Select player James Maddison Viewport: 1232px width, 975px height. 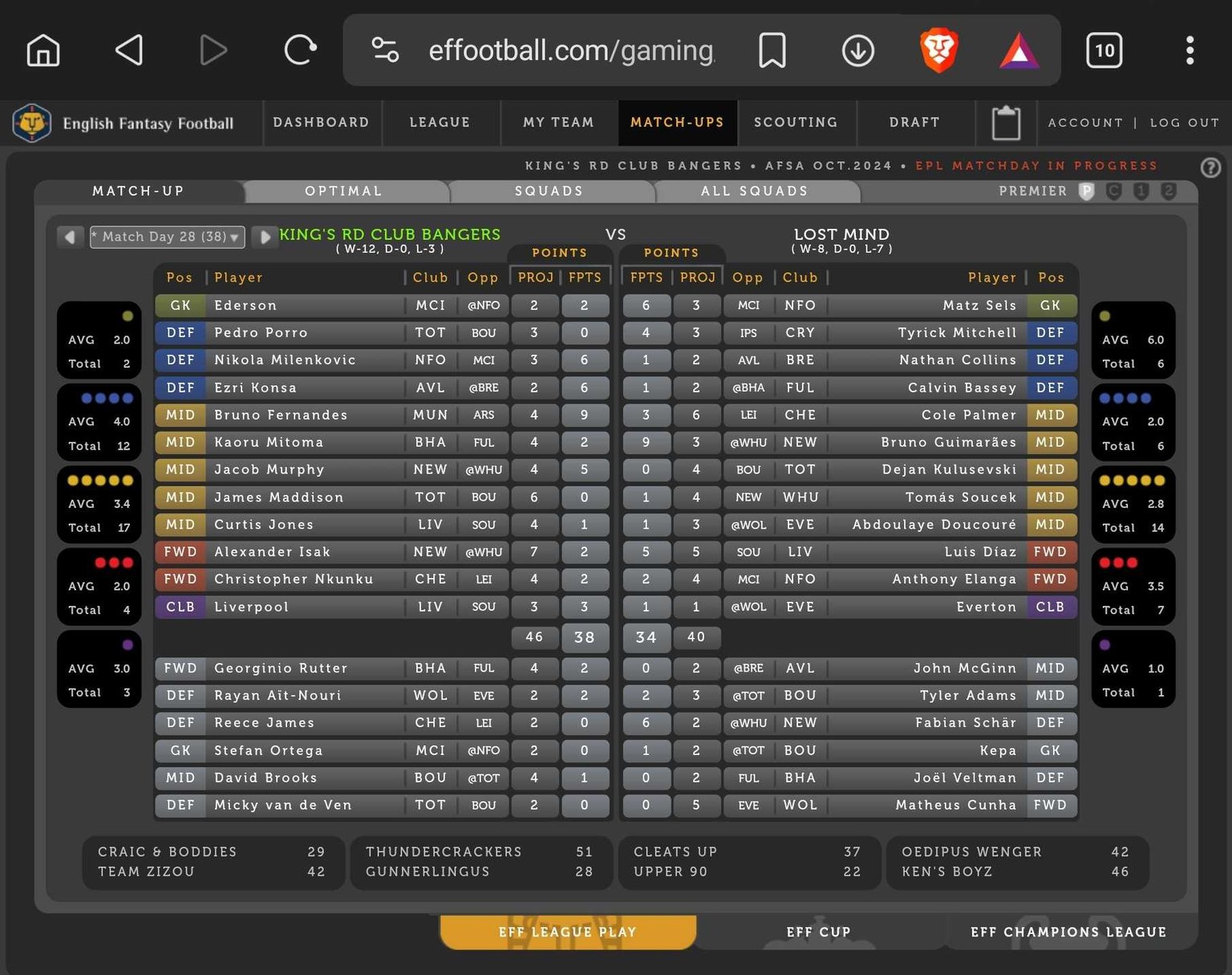(278, 497)
